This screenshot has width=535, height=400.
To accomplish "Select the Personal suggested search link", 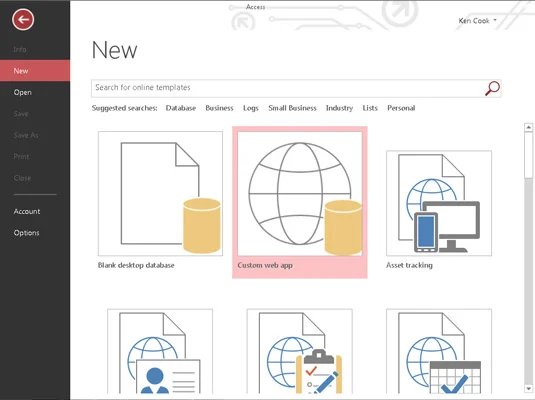I will pyautogui.click(x=401, y=108).
